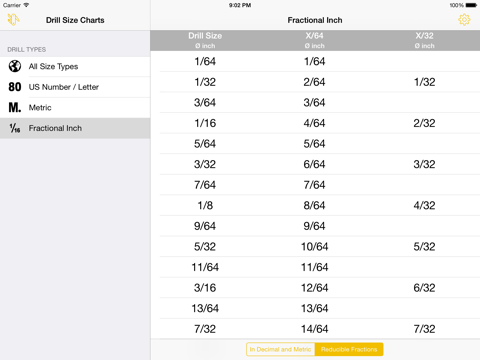Open the US Number / Letter chart
Screen dimensions: 480x360
pyautogui.click(x=75, y=87)
